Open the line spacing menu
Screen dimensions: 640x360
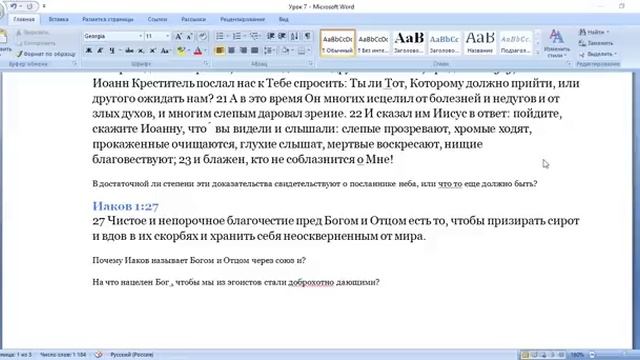click(269, 51)
